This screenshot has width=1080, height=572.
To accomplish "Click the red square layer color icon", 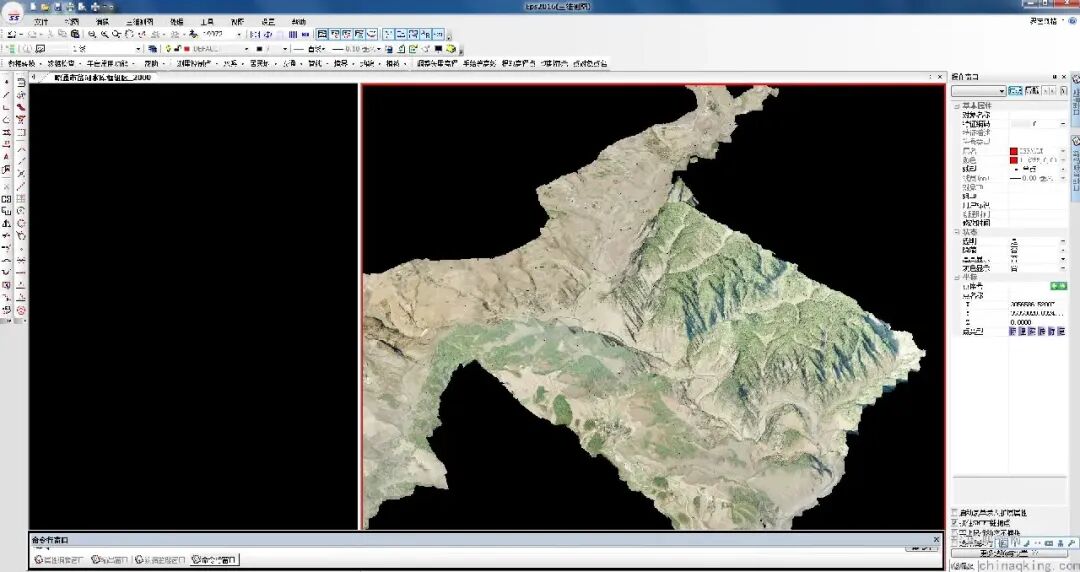I will [187, 49].
